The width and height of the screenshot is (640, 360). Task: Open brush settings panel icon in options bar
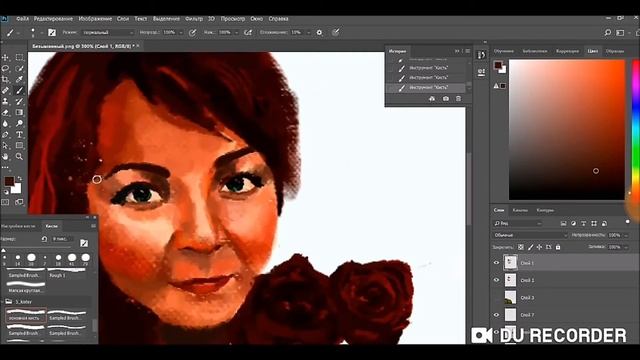coord(52,32)
